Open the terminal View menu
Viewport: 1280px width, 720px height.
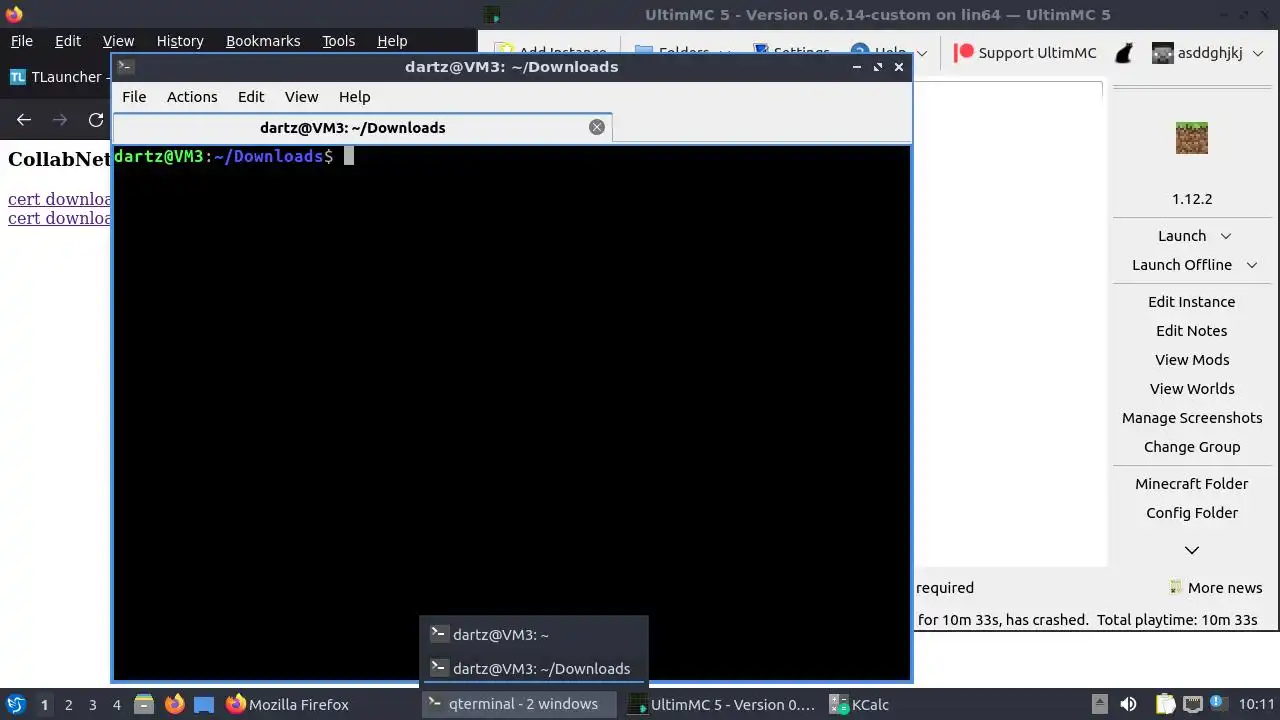tap(301, 97)
